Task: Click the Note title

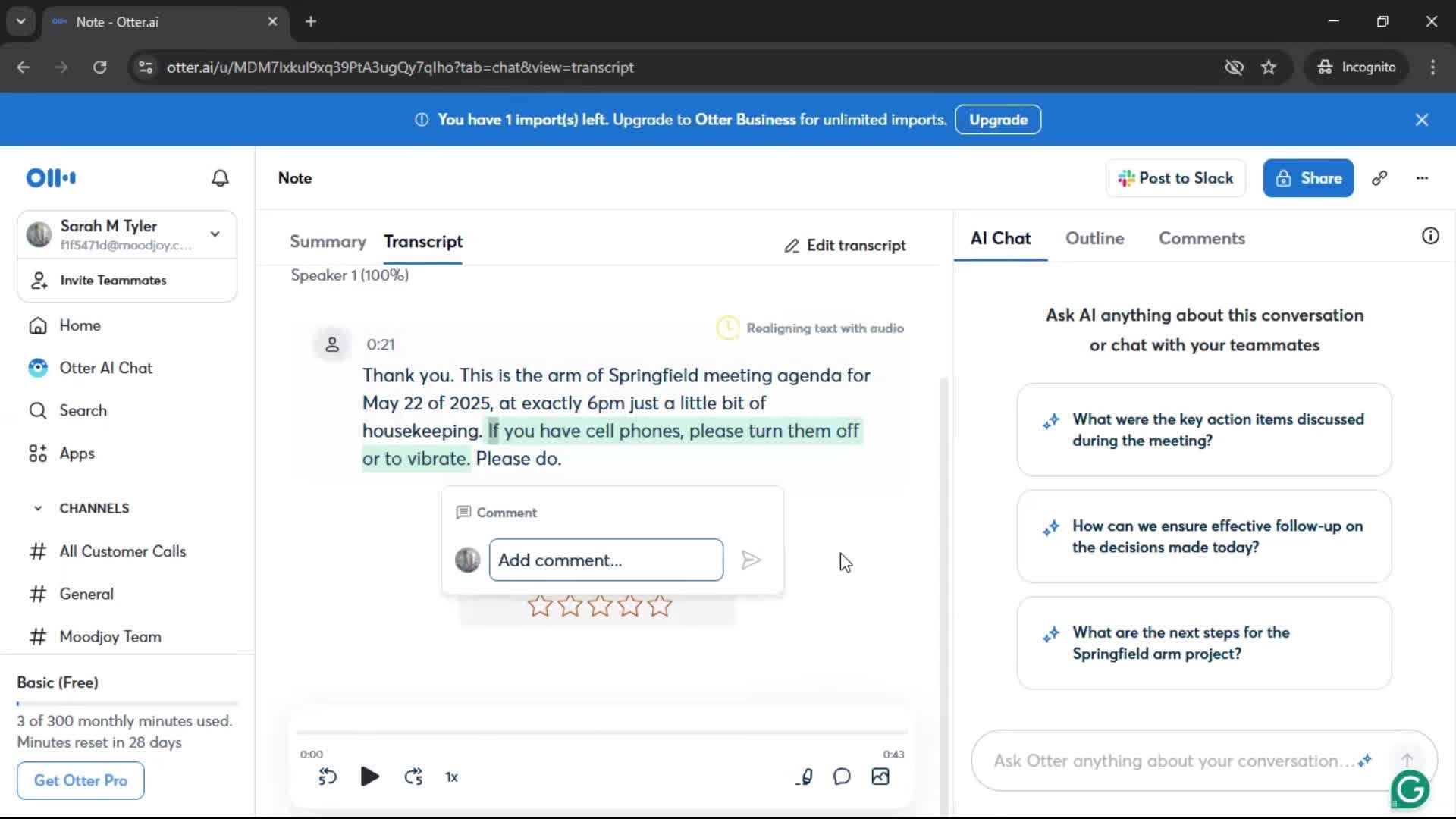Action: pos(295,178)
